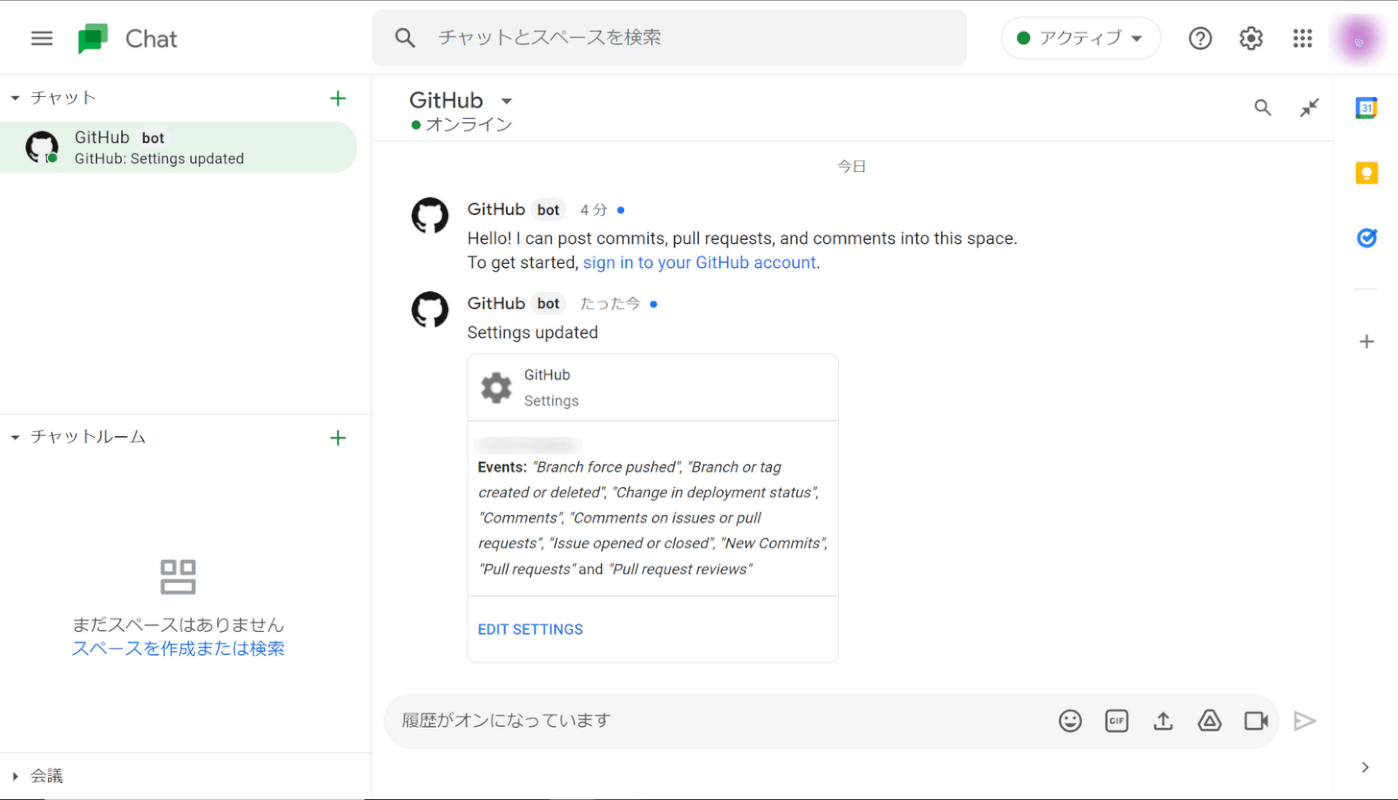Click the 今日 date separator label
The width and height of the screenshot is (1398, 800).
point(852,167)
